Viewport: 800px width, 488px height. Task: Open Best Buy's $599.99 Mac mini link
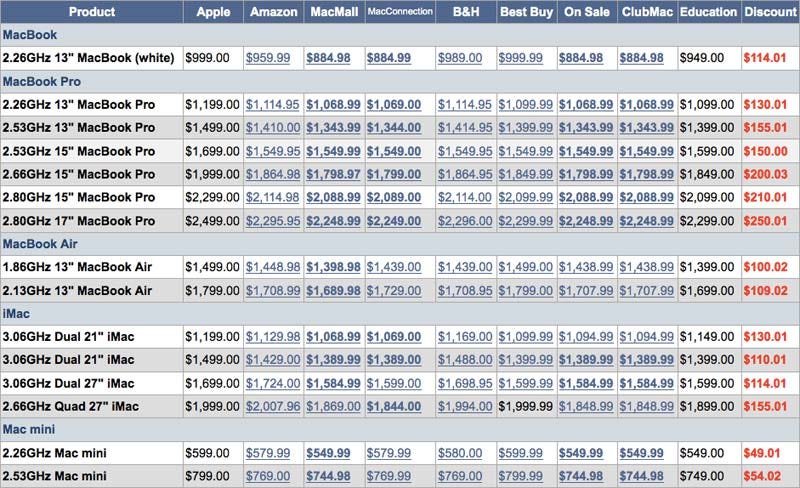520,453
